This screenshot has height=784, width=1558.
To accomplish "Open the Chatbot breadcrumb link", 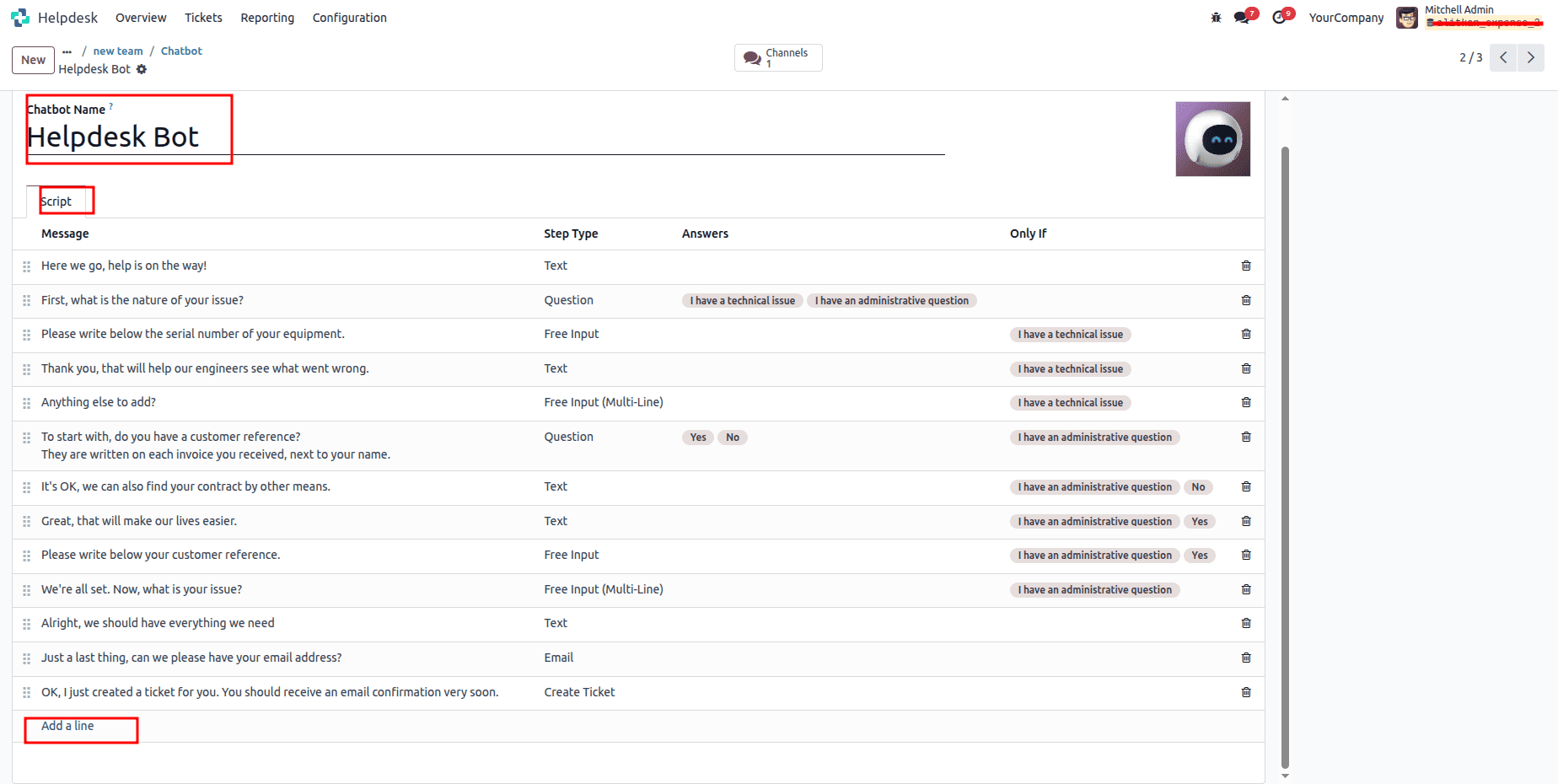I will pyautogui.click(x=181, y=51).
